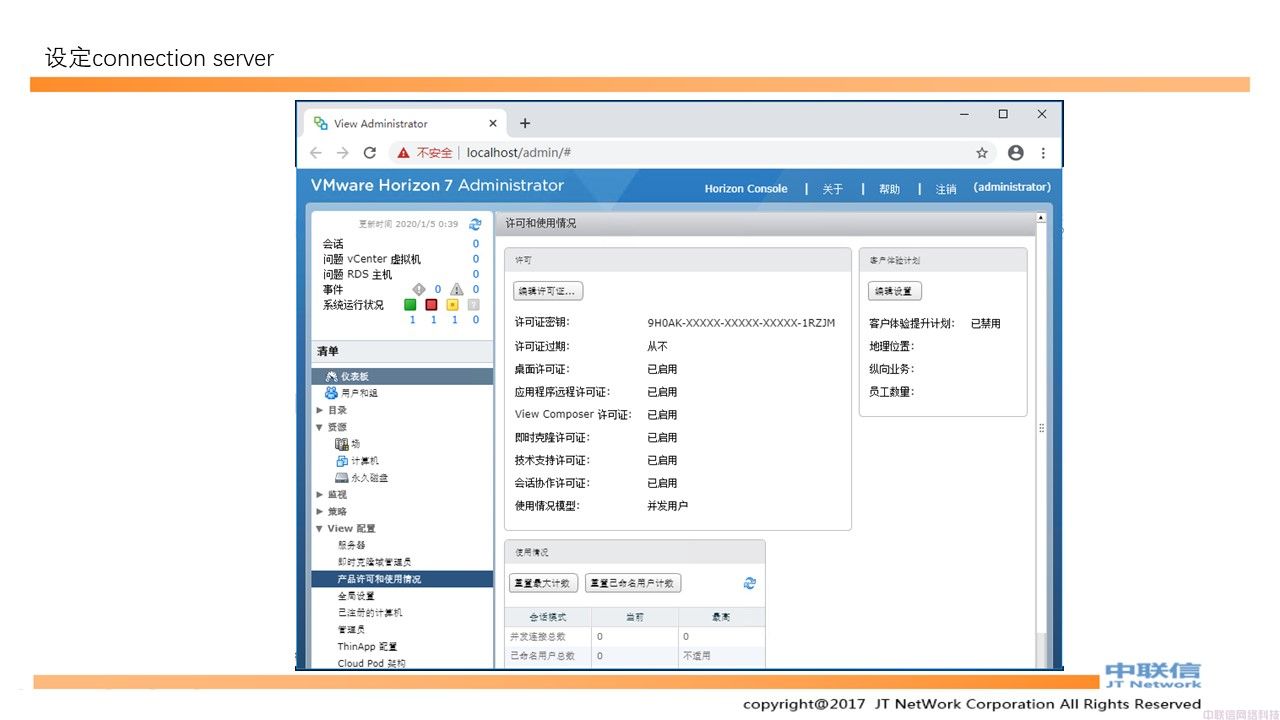Click the green system health status icon
This screenshot has height=720, width=1280.
pos(410,305)
